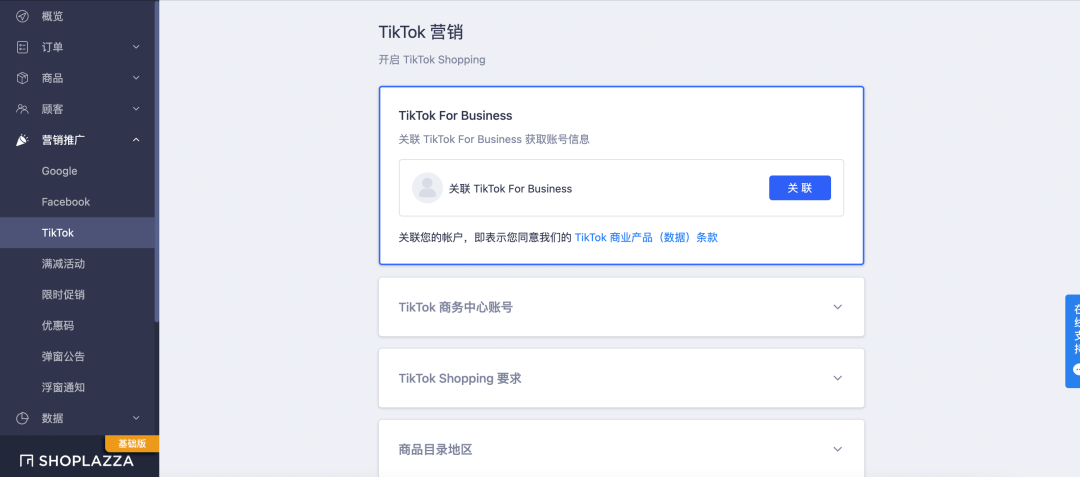Open the Facebook marketing menu item

(x=66, y=202)
